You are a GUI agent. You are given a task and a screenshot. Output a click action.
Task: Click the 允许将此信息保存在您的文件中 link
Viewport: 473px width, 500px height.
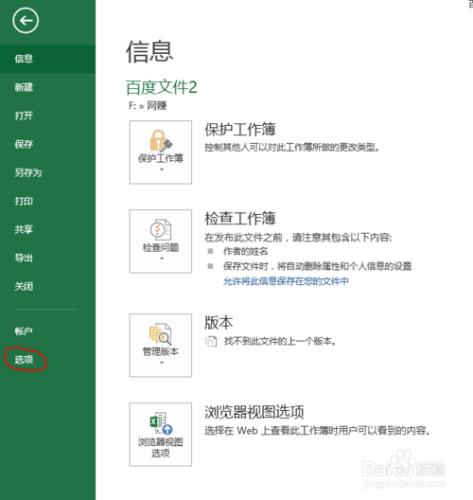[x=286, y=281]
